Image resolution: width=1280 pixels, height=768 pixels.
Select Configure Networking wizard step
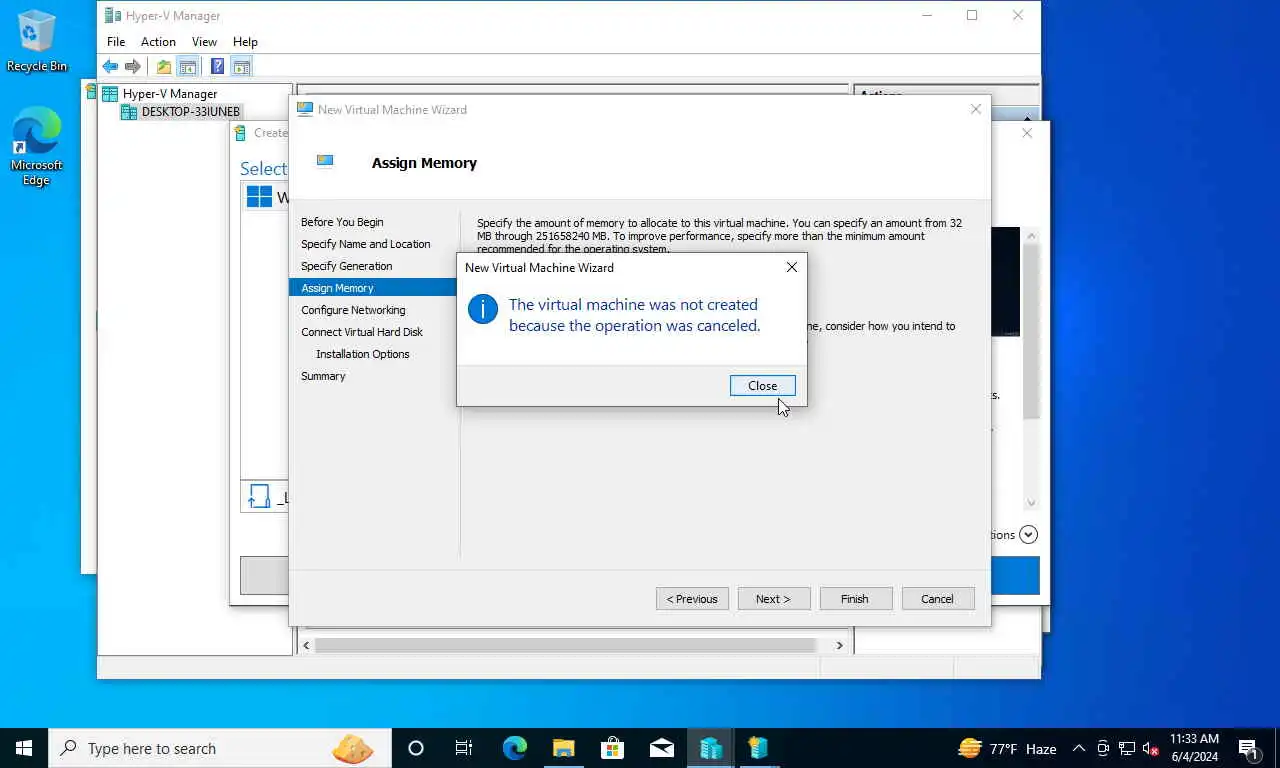point(353,310)
